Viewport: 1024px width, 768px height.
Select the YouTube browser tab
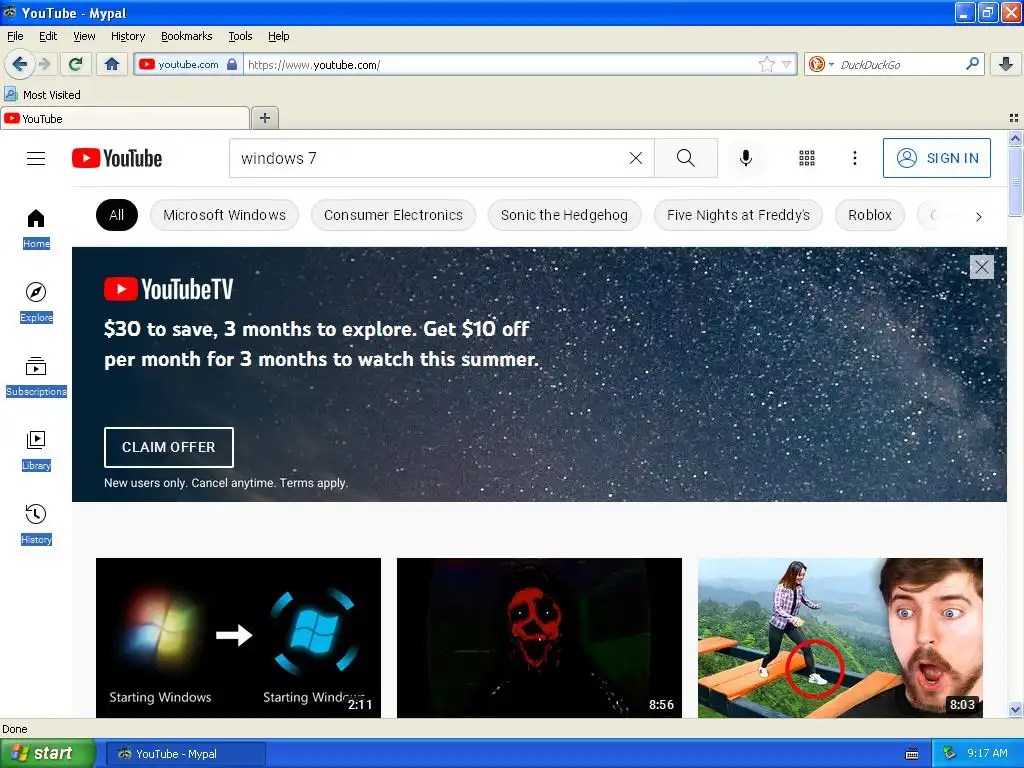point(125,119)
